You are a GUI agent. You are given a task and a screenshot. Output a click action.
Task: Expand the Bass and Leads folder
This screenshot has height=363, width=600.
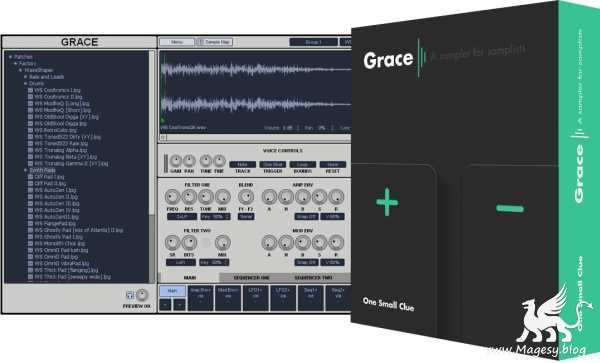(26, 77)
